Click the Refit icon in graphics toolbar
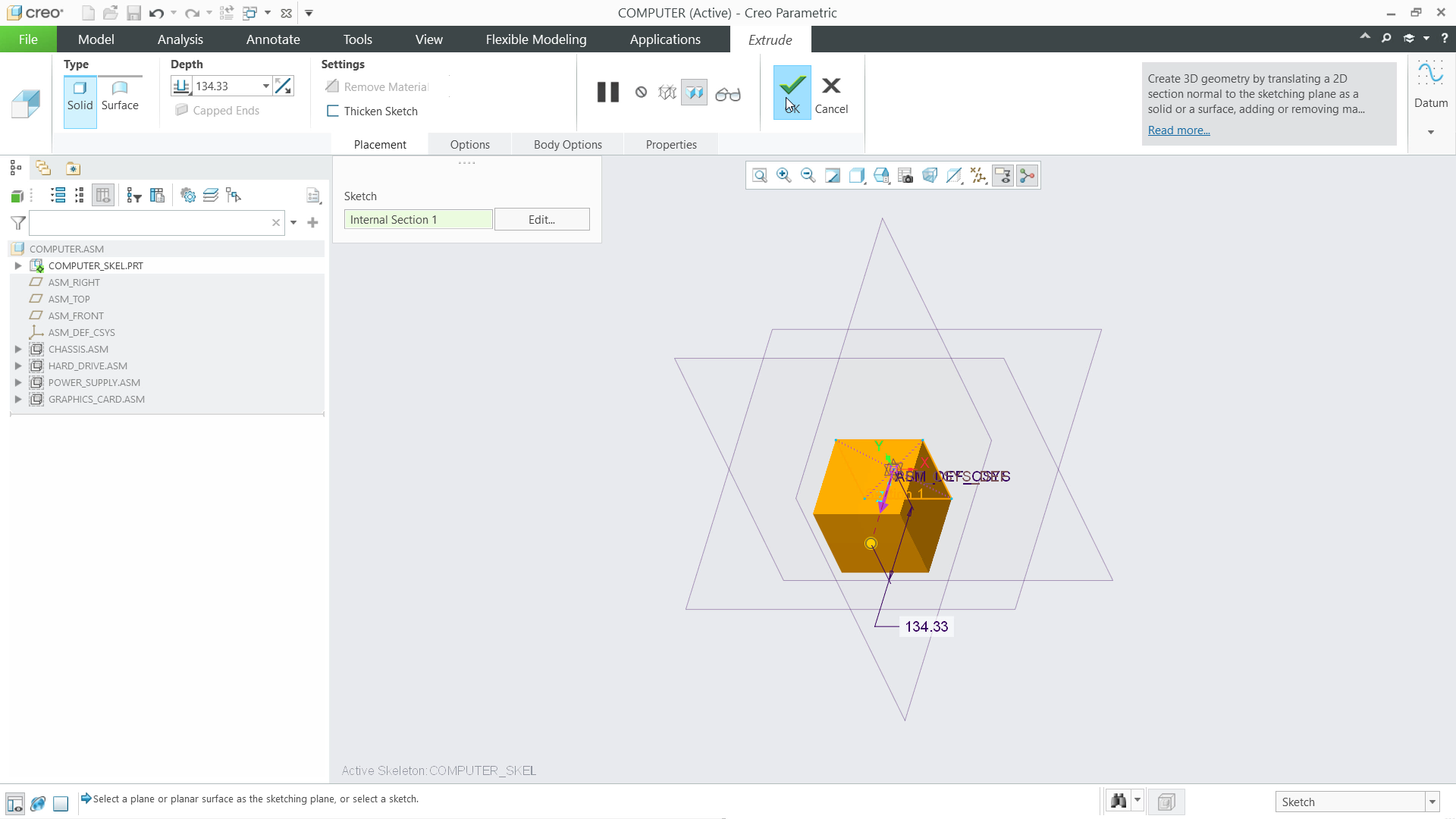 click(760, 175)
